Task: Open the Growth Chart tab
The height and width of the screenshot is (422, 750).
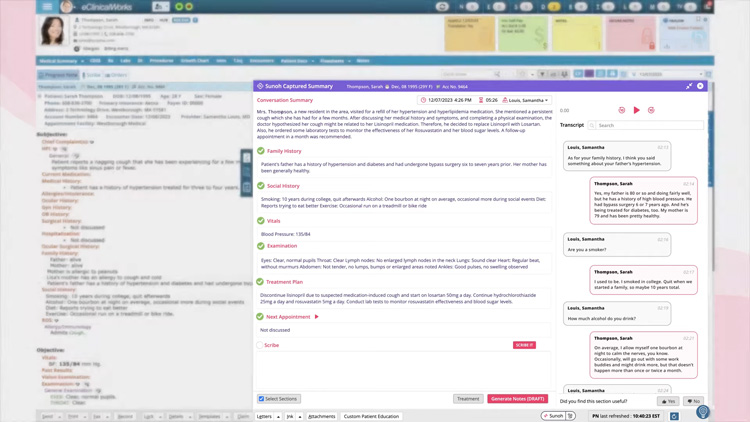Action: point(195,61)
